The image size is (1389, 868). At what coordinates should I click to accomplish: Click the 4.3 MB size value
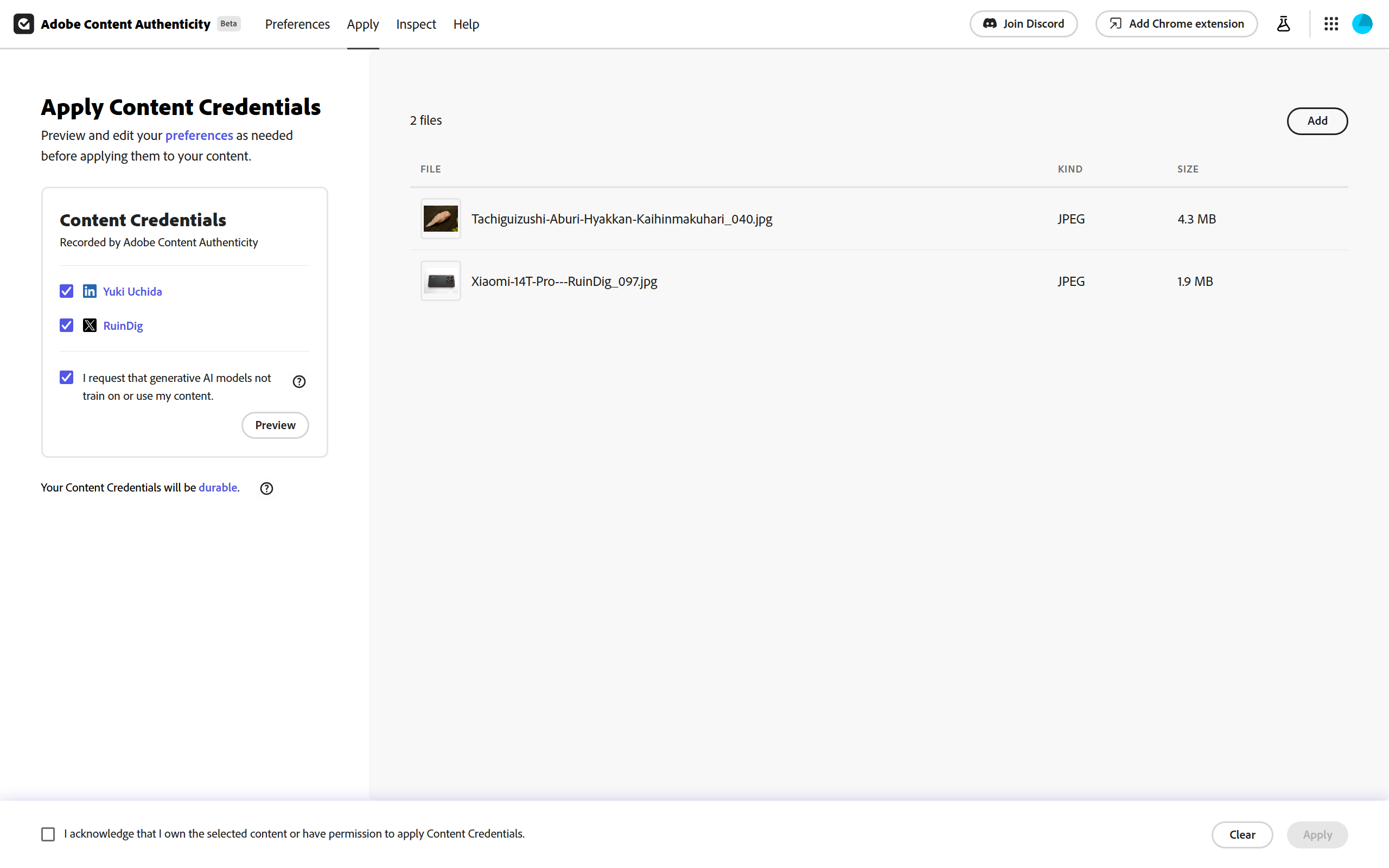click(1197, 219)
